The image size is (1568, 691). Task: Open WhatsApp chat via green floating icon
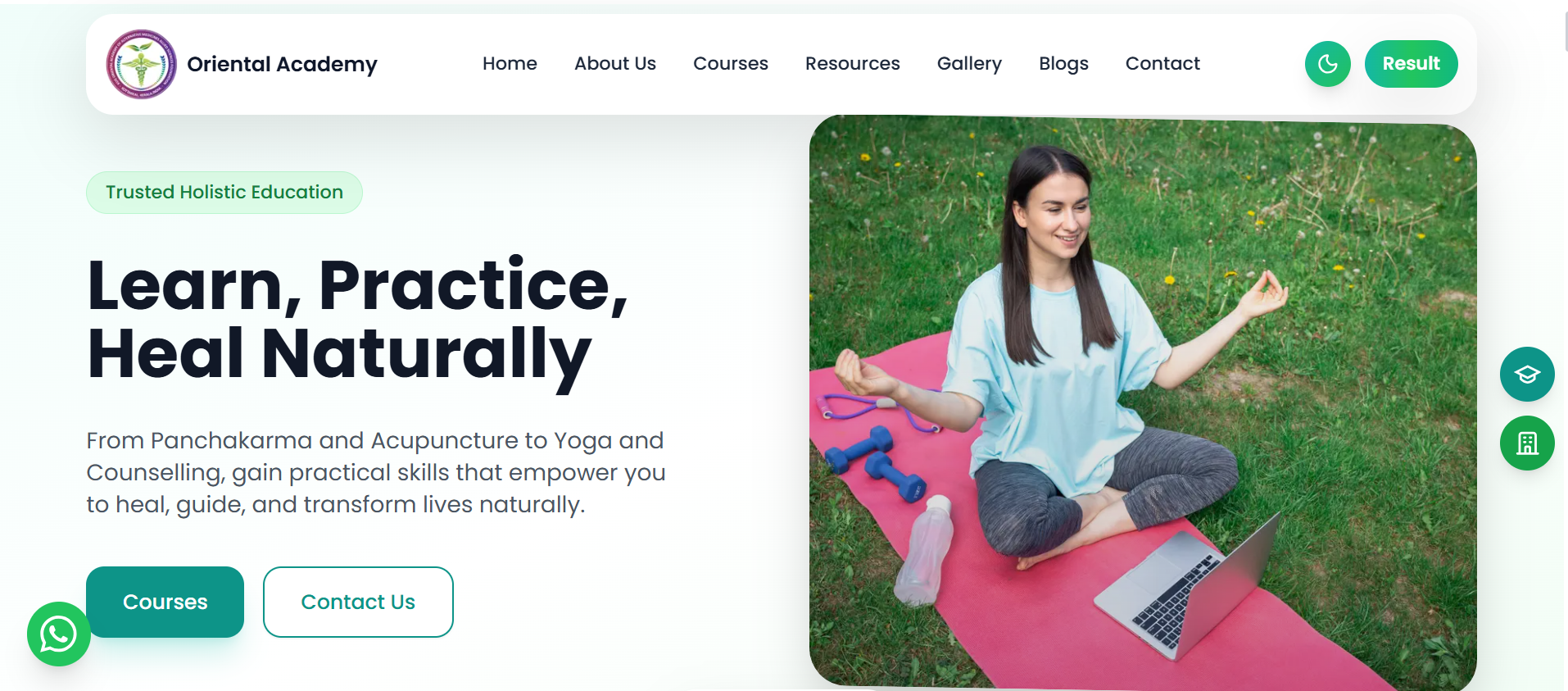click(59, 634)
